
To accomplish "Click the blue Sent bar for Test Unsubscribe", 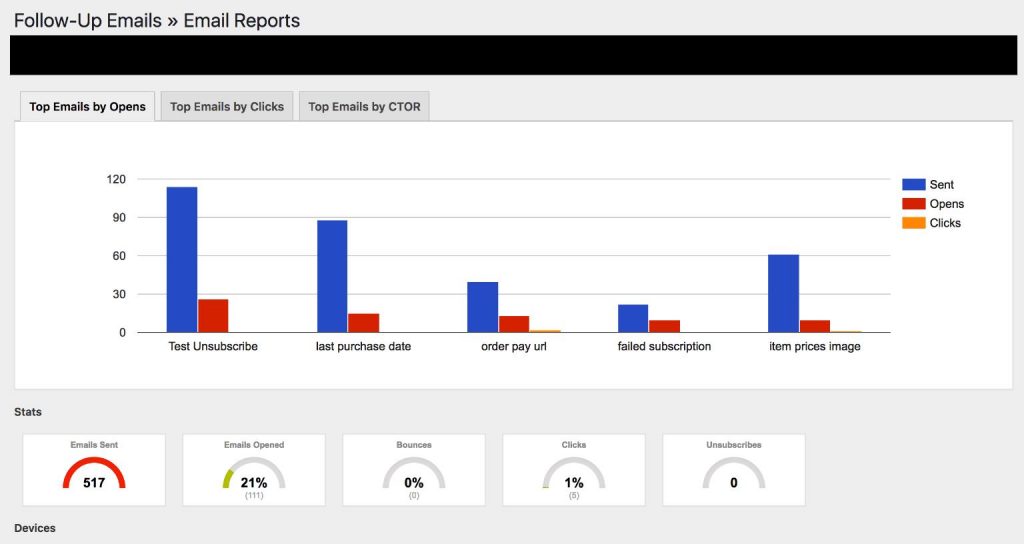I will [182, 260].
